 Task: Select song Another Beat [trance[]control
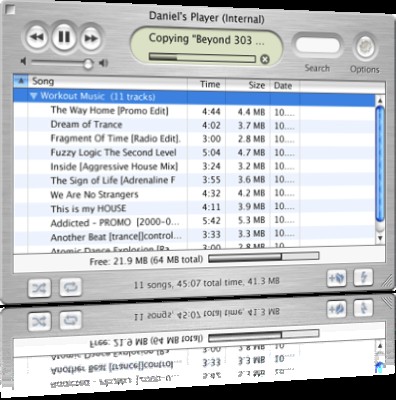point(116,237)
